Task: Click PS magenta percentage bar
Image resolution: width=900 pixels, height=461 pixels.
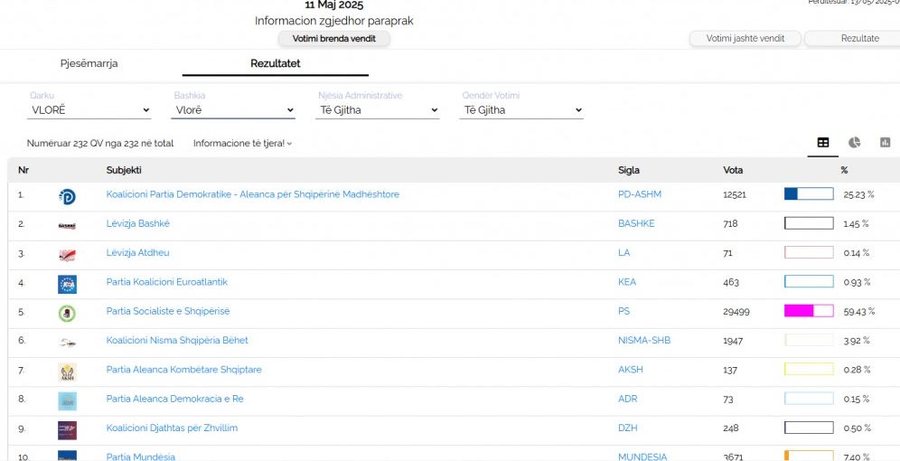Action: 809,311
